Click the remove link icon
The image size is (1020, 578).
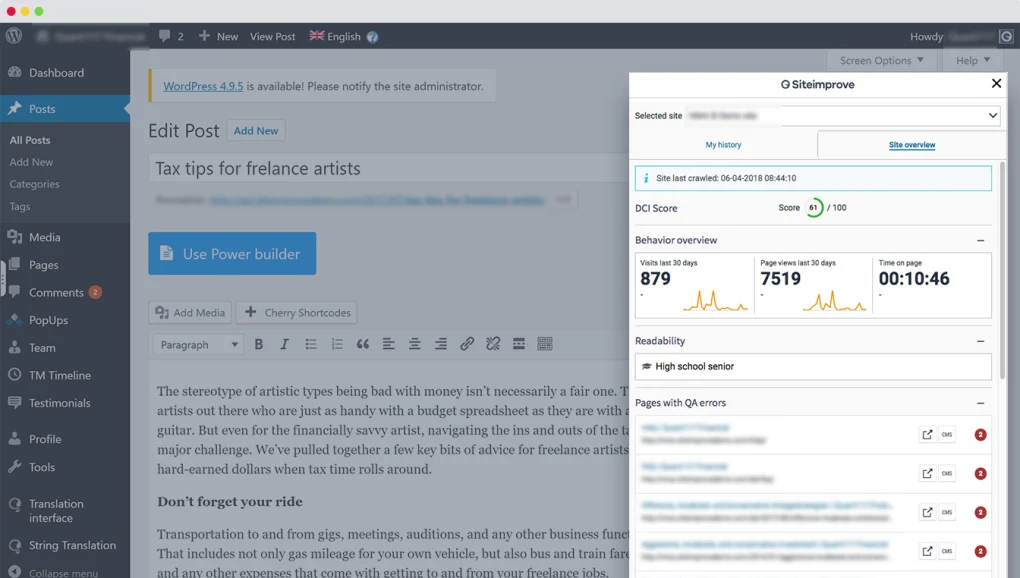(x=492, y=344)
